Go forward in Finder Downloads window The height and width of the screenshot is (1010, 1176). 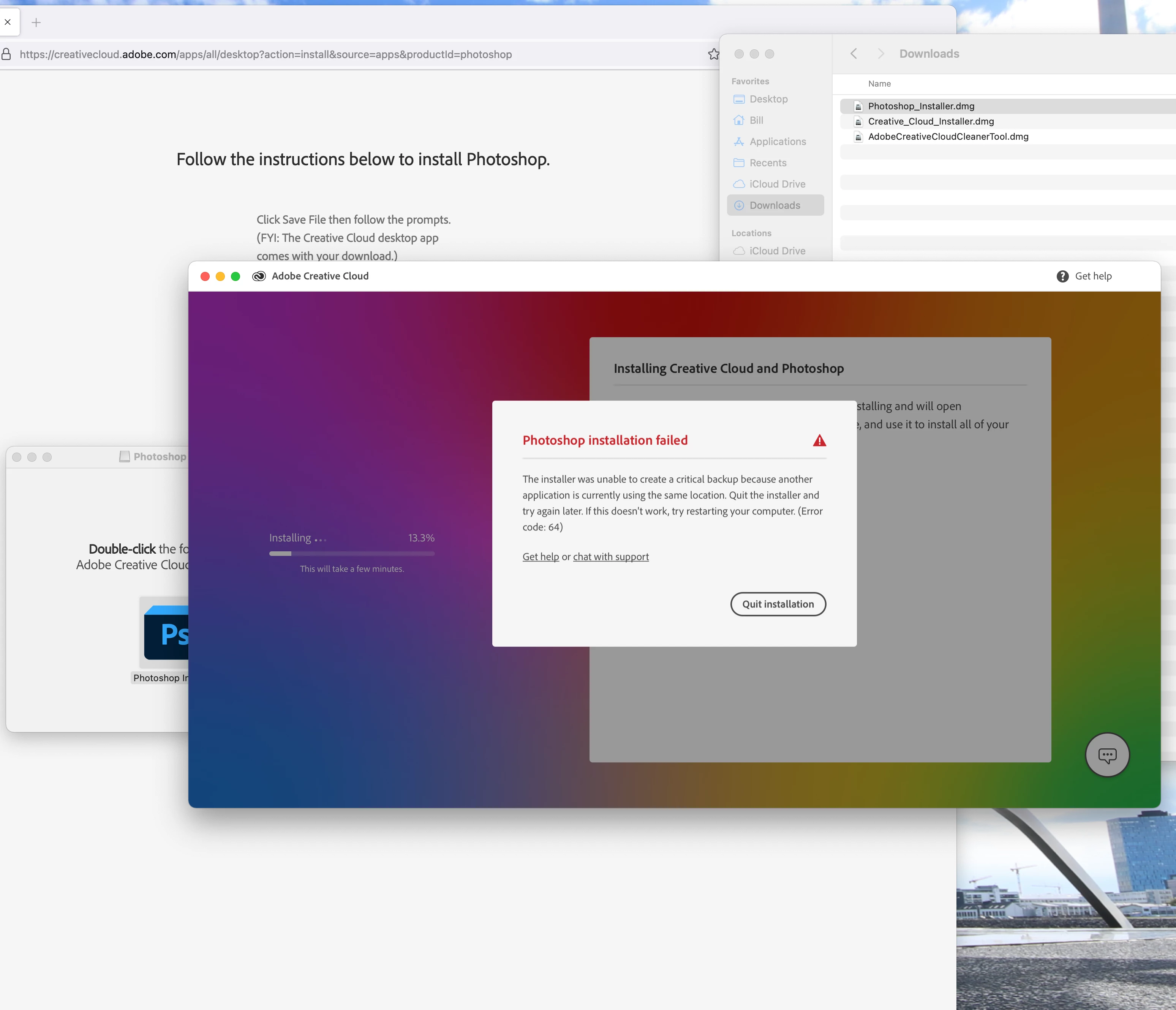pos(880,54)
